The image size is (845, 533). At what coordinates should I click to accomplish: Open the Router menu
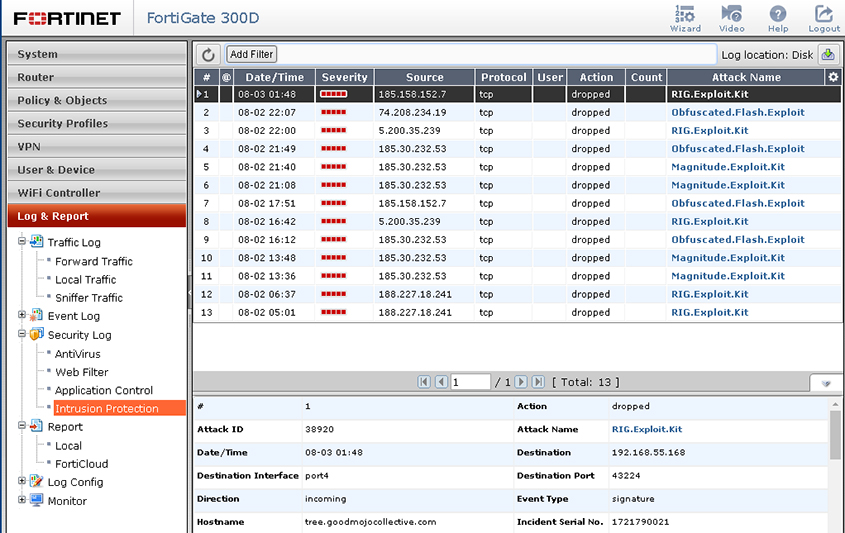tap(97, 77)
